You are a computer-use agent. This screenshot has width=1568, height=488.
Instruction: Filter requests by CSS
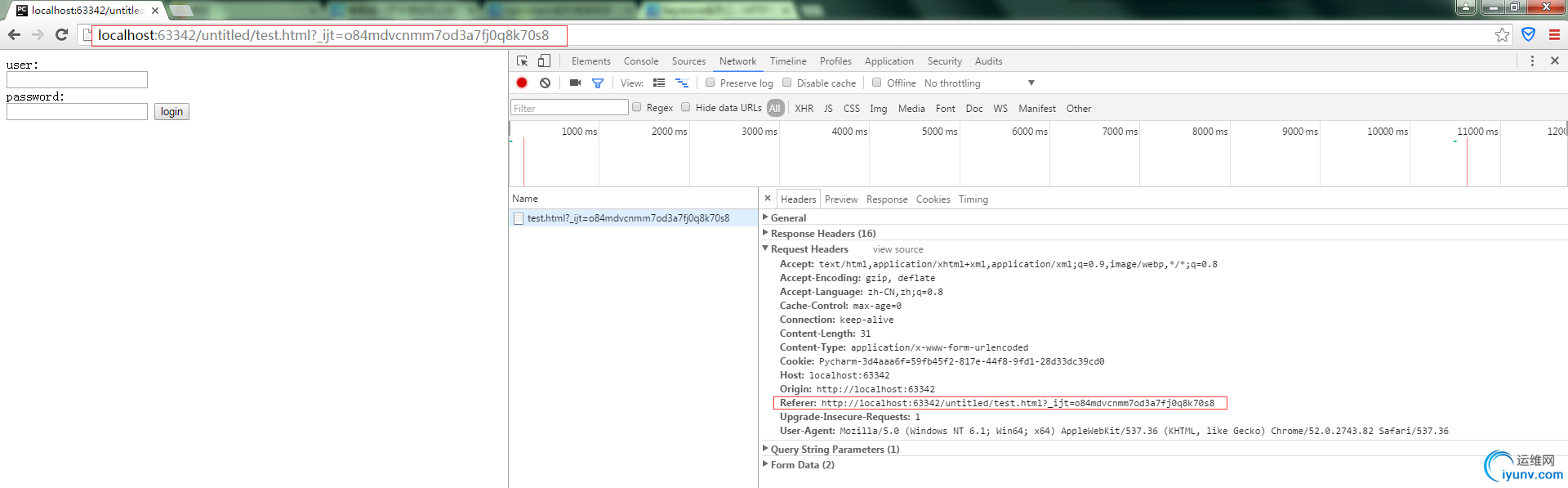(x=851, y=108)
